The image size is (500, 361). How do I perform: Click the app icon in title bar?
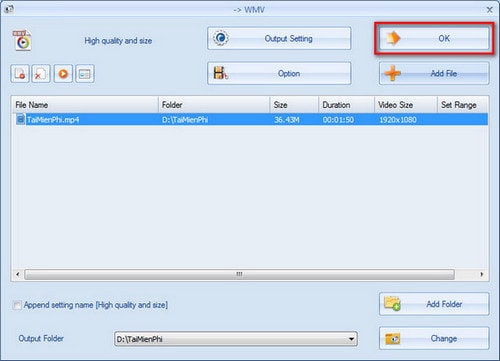coord(9,9)
